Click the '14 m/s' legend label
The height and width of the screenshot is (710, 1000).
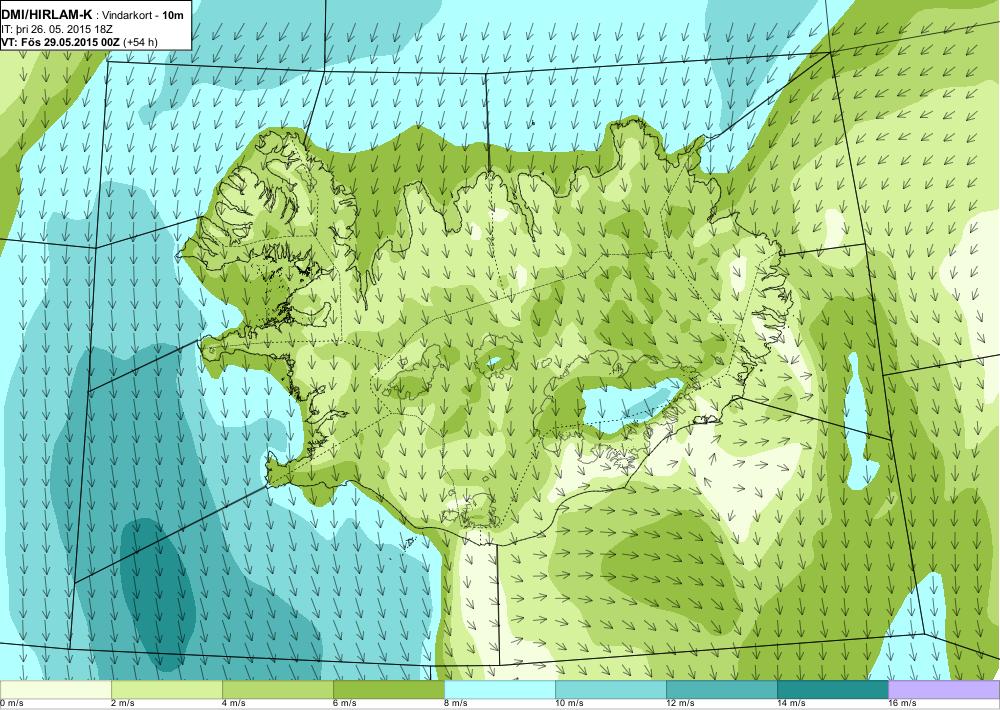[791, 704]
